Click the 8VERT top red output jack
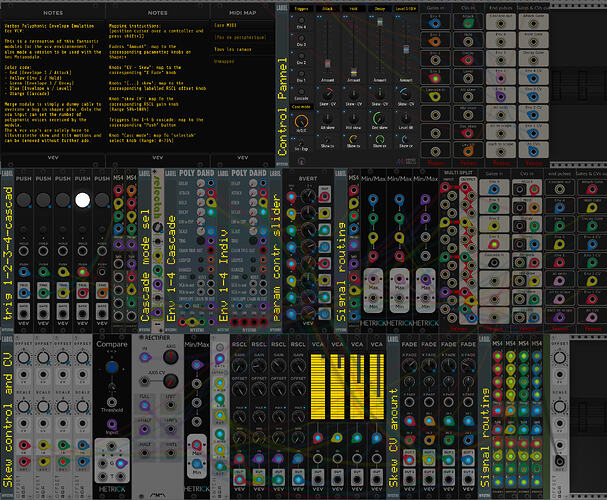Image resolution: width=607 pixels, height=500 pixels. click(x=324, y=196)
